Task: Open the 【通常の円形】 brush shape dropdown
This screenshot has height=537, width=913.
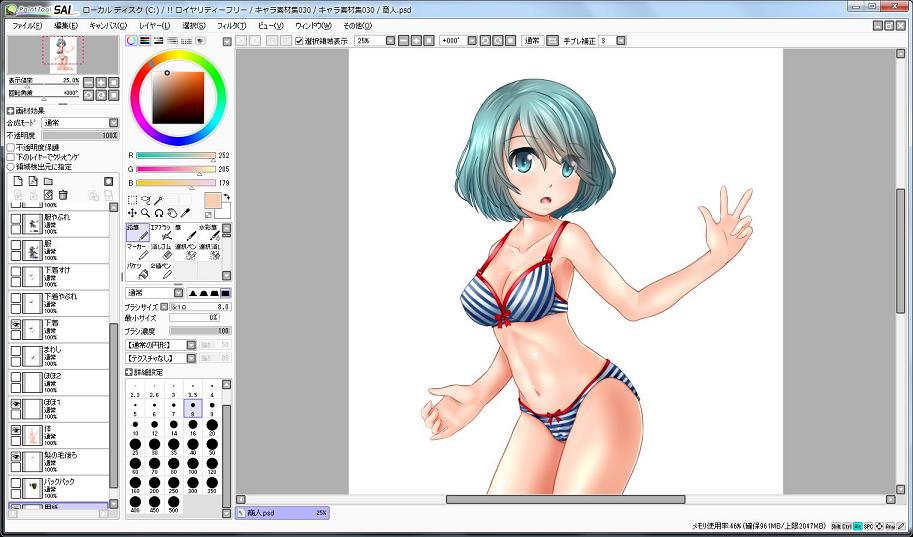Action: 155,344
